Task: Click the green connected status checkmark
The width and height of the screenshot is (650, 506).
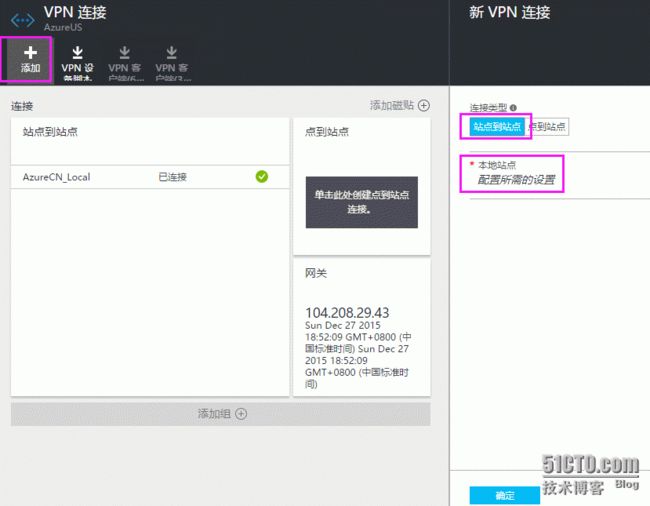Action: pos(262,177)
